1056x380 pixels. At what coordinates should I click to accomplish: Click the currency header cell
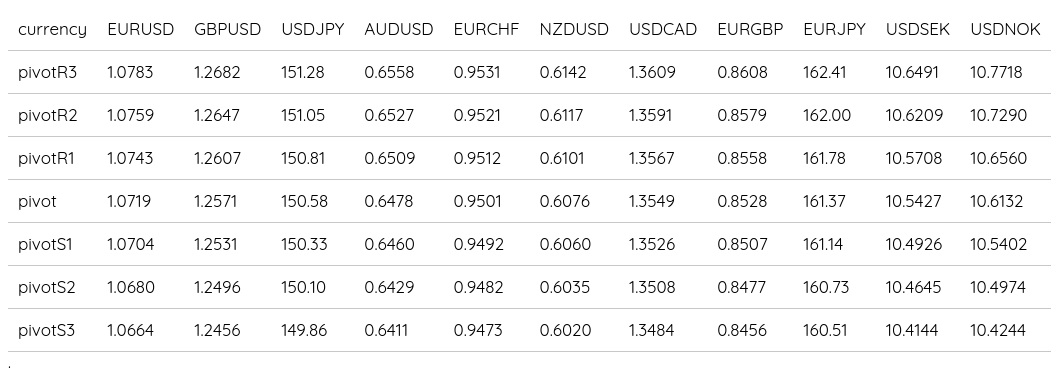pos(53,30)
